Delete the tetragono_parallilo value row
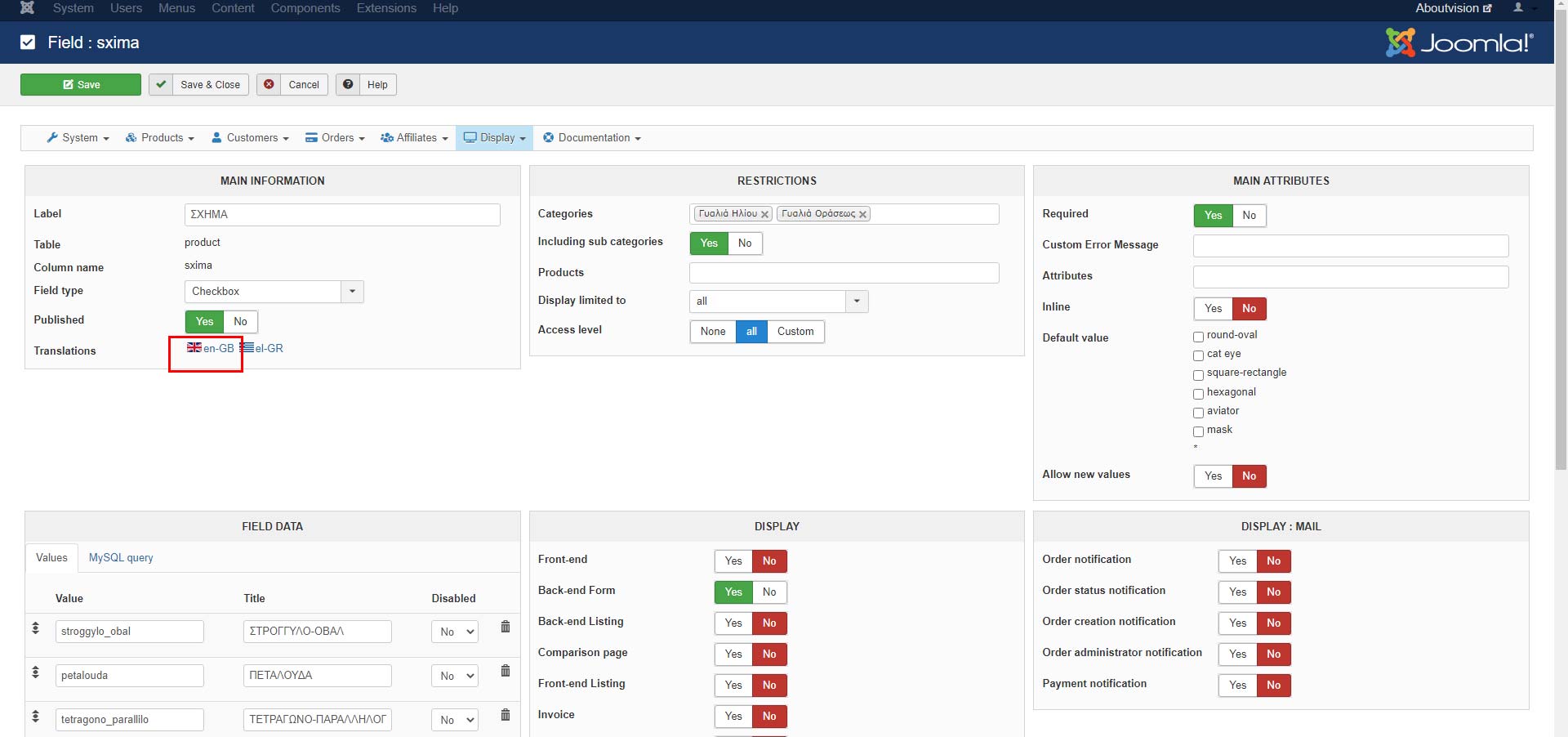The height and width of the screenshot is (737, 1568). pyautogui.click(x=506, y=715)
